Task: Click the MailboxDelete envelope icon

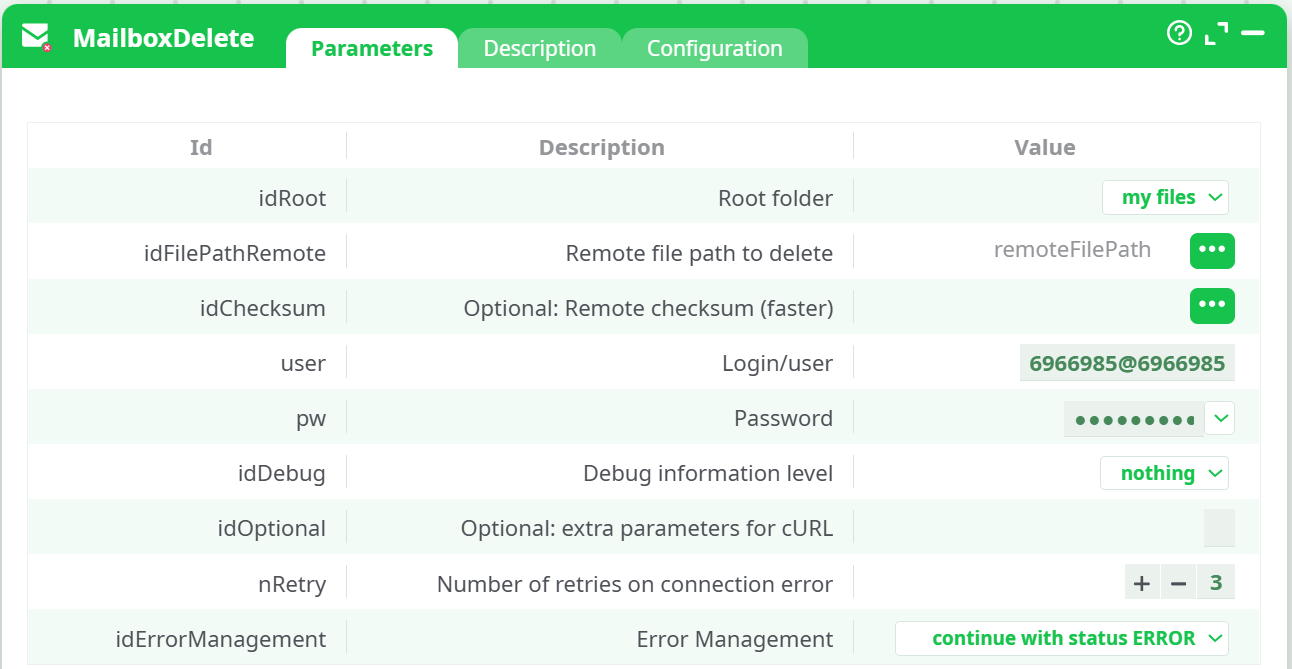Action: pyautogui.click(x=36, y=38)
